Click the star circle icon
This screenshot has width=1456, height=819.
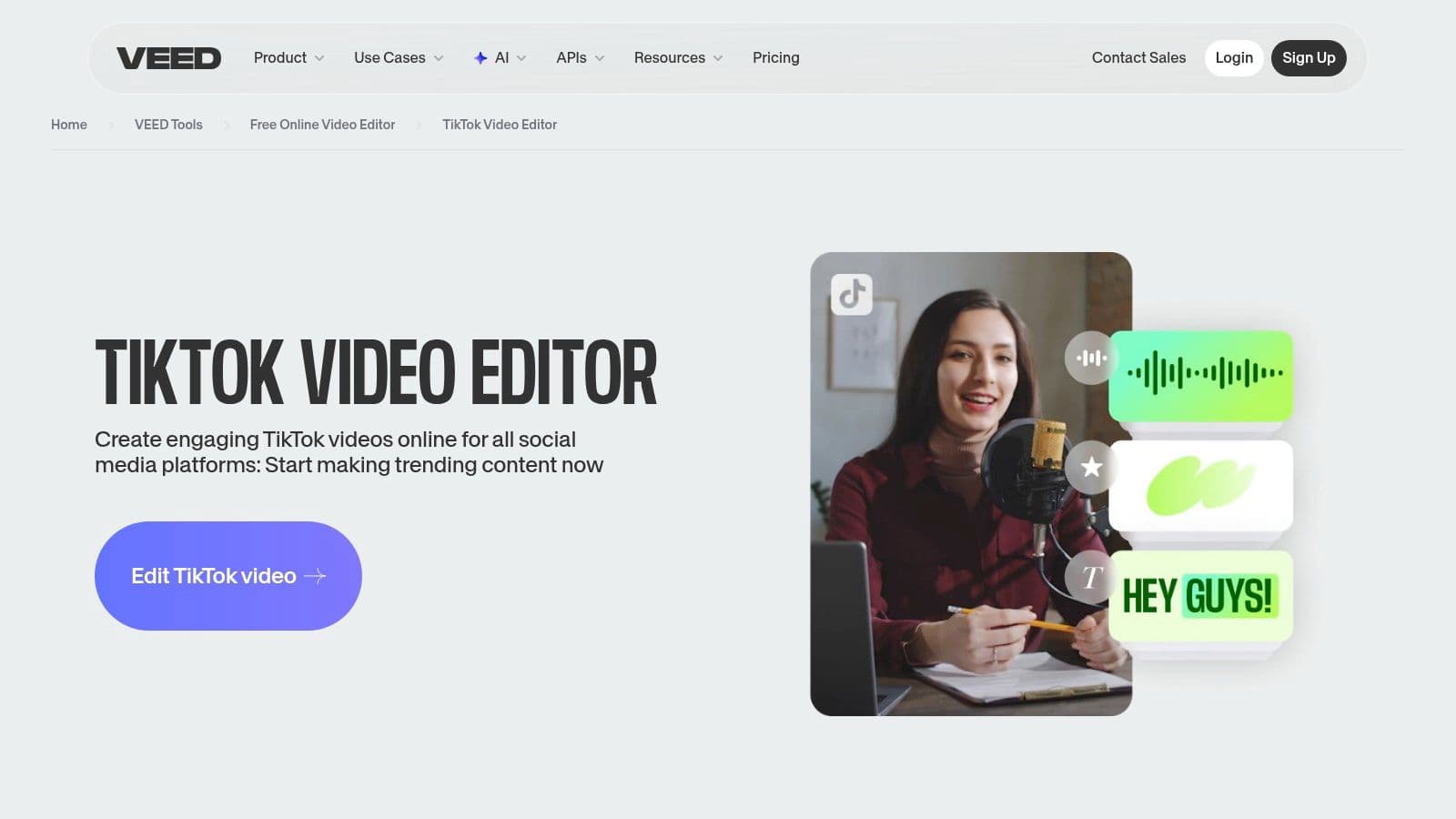pos(1090,467)
